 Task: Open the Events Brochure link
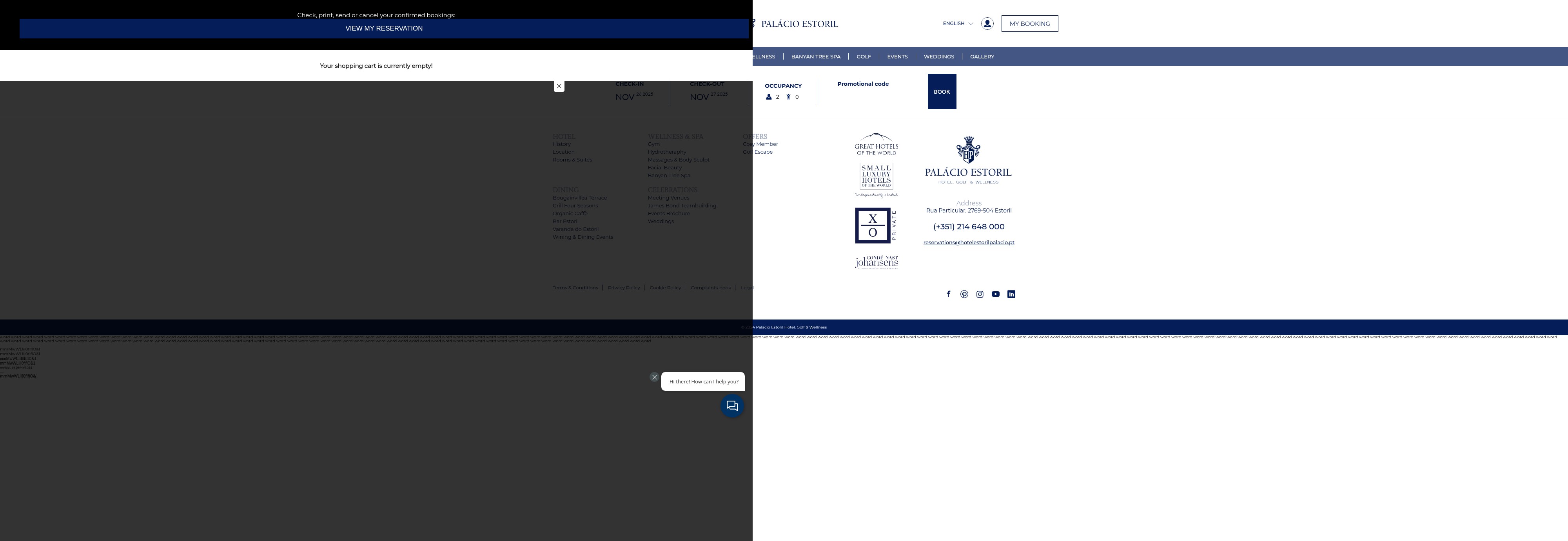668,214
